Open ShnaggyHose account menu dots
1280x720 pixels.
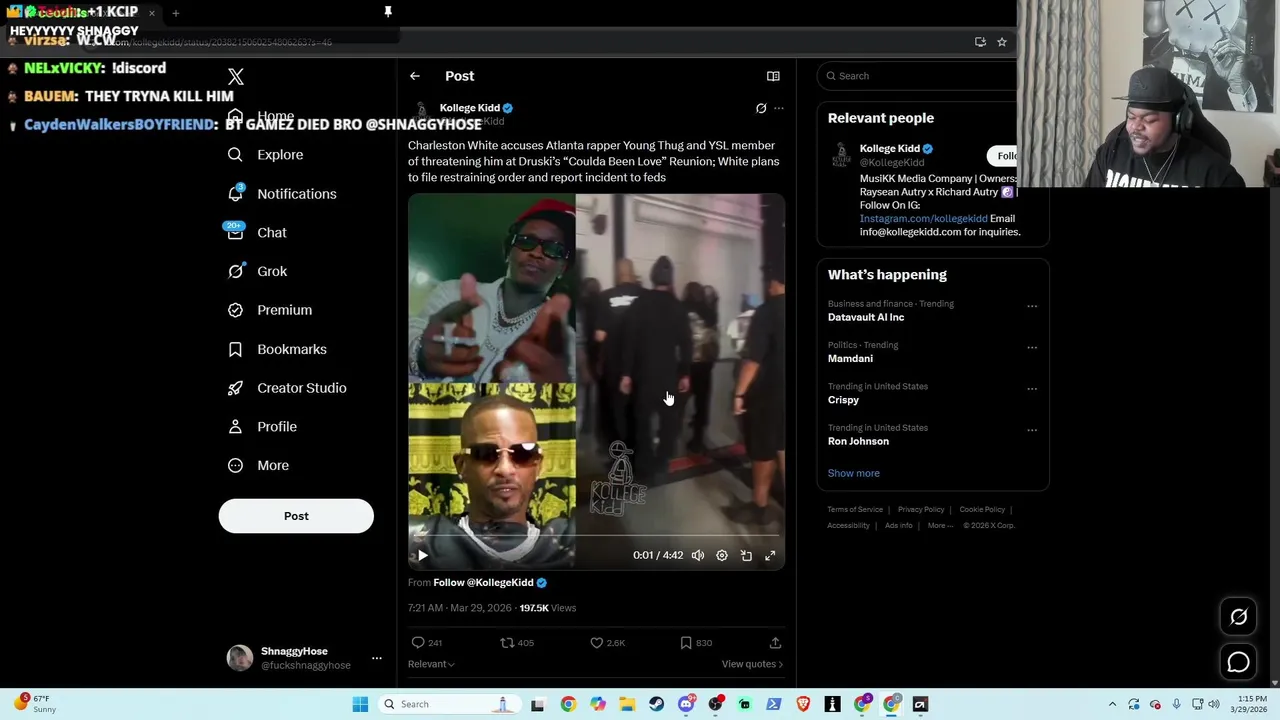click(x=377, y=658)
